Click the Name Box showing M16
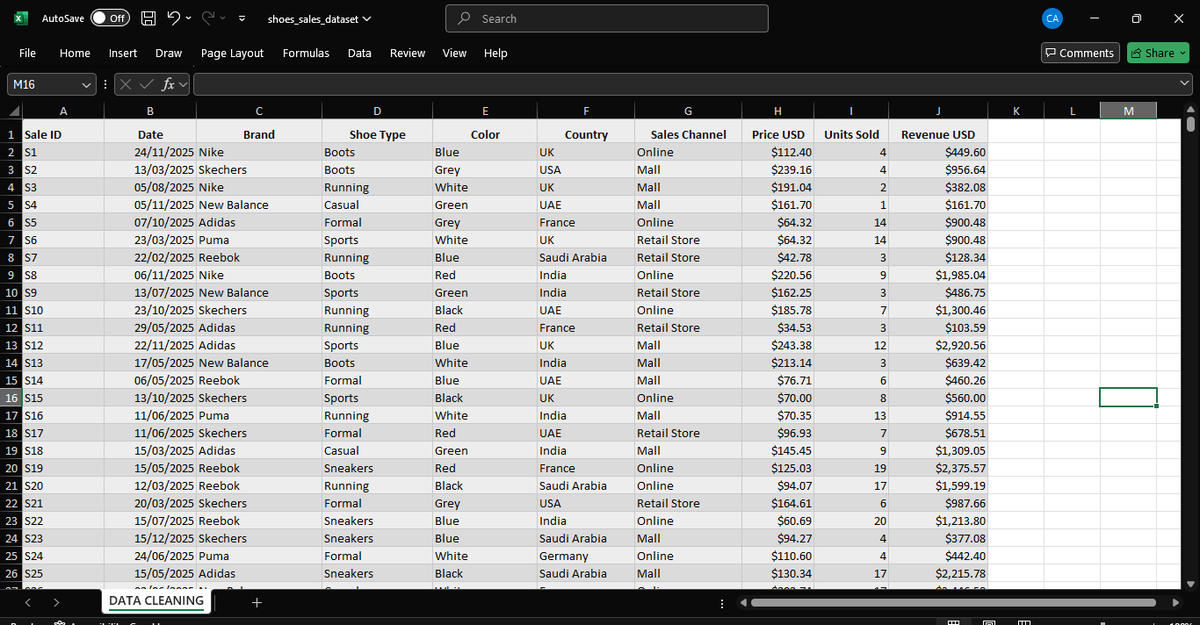The height and width of the screenshot is (625, 1200). 44,84
